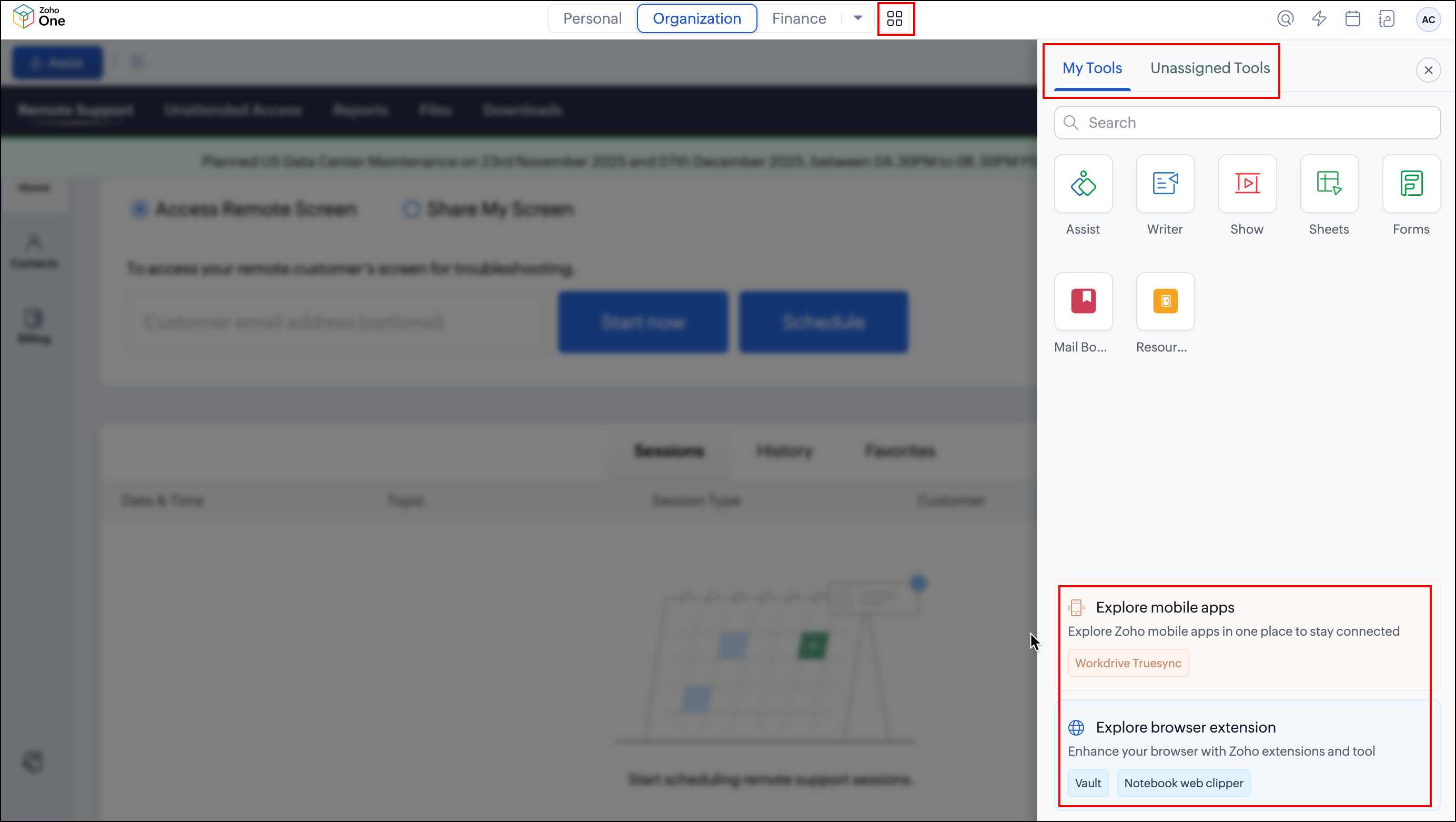Select Share My Screen radio option
This screenshot has width=1456, height=822.
411,209
